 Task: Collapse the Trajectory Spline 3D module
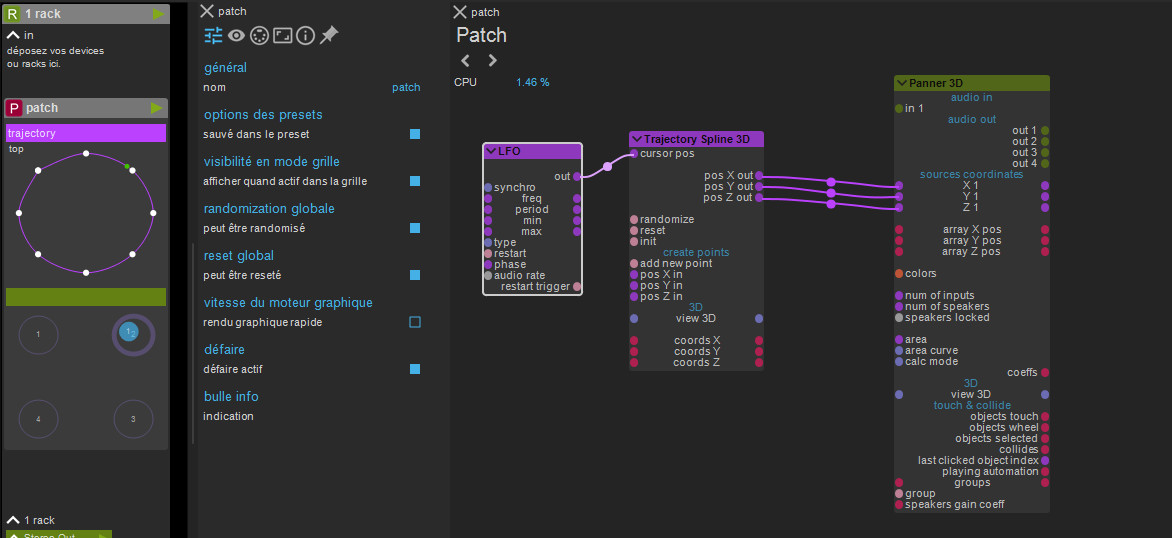637,139
